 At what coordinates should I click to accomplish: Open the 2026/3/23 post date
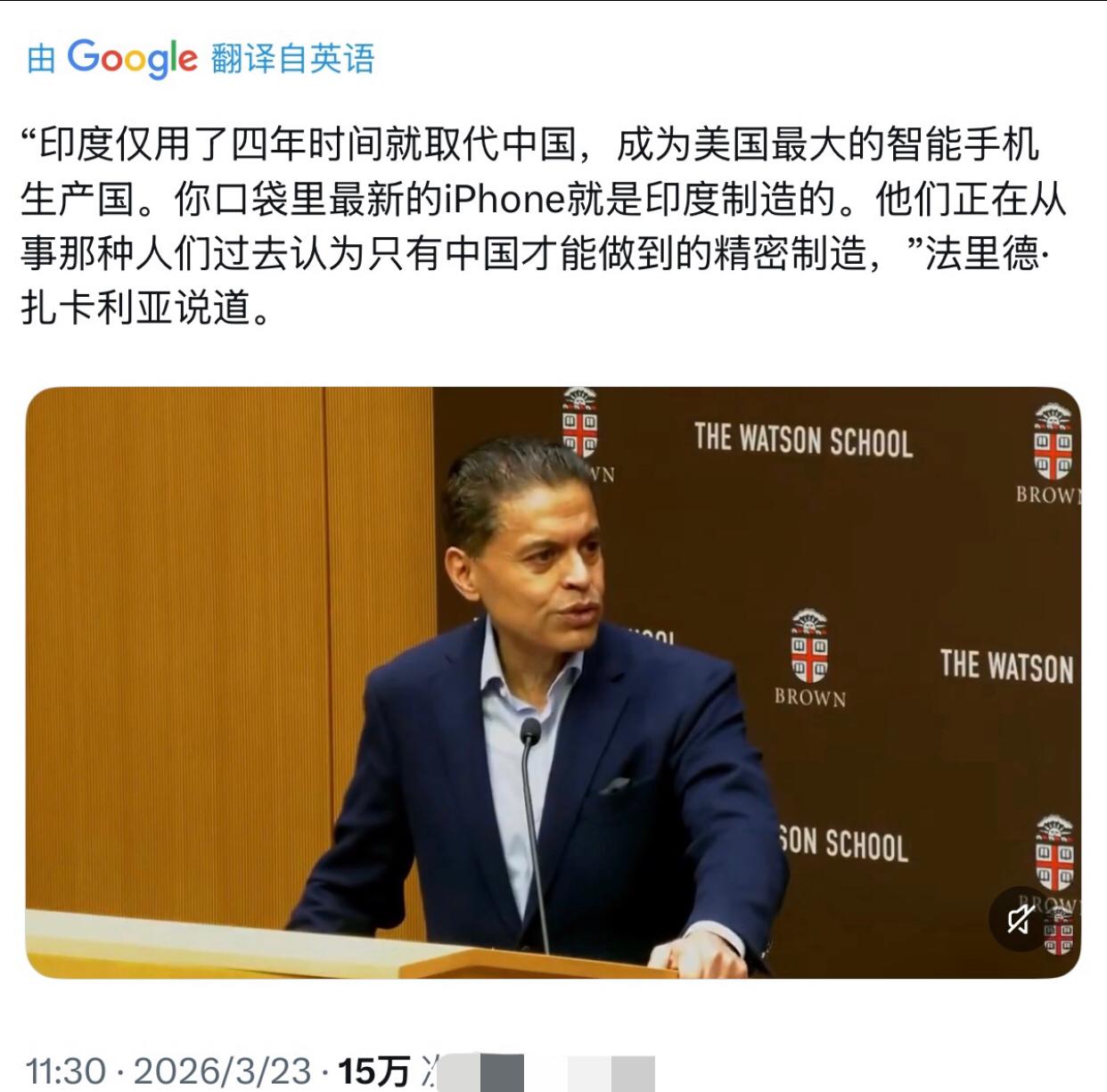222,1071
